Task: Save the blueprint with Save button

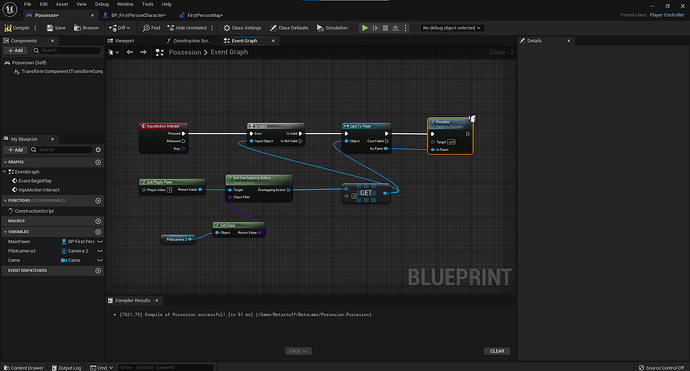Action: (56, 28)
